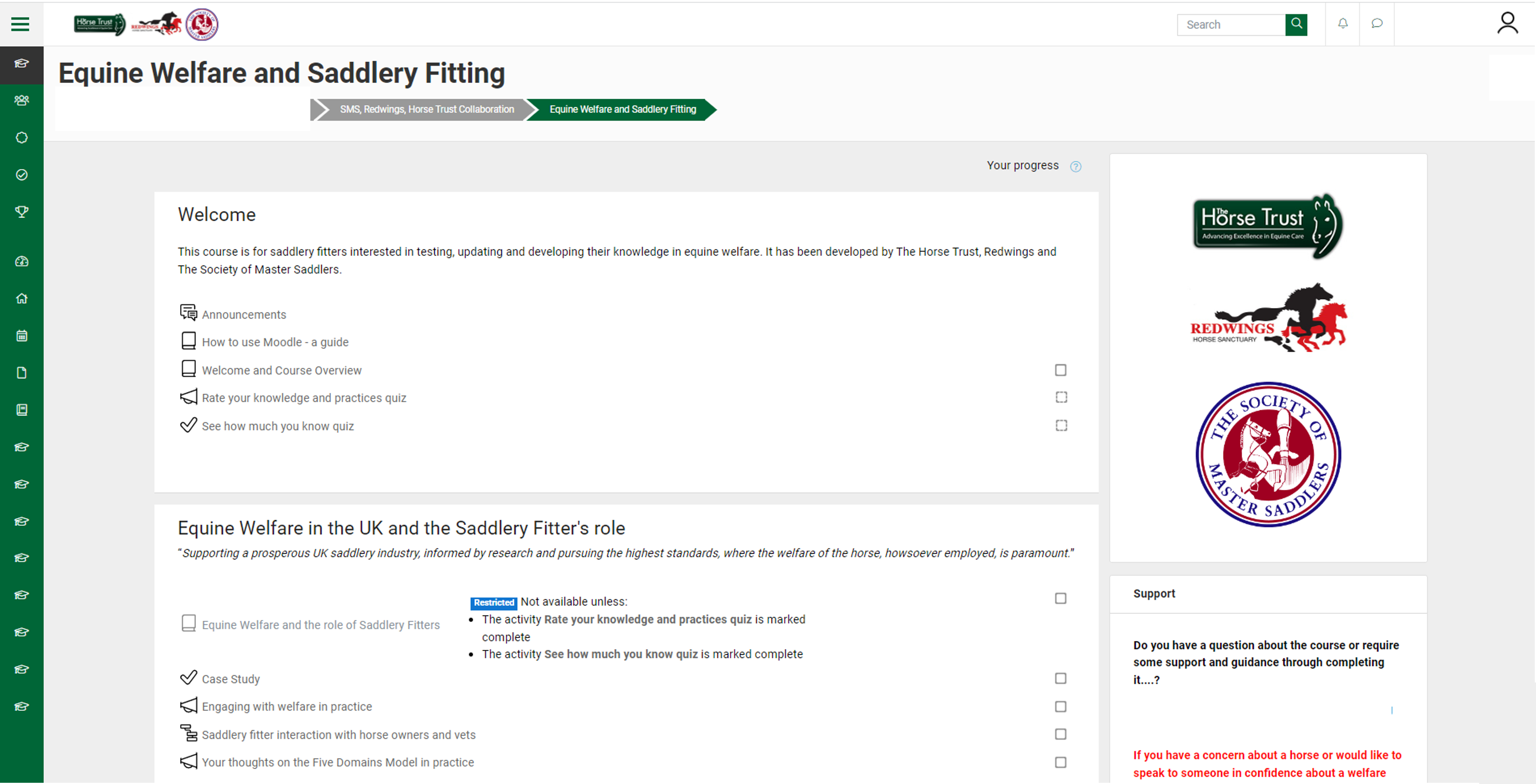
Task: Select Equine Welfare and Saddlery Fitting breadcrumb
Action: [x=622, y=109]
